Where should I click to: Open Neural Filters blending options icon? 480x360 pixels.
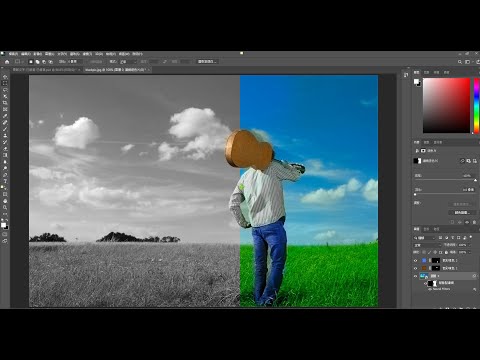click(474, 289)
